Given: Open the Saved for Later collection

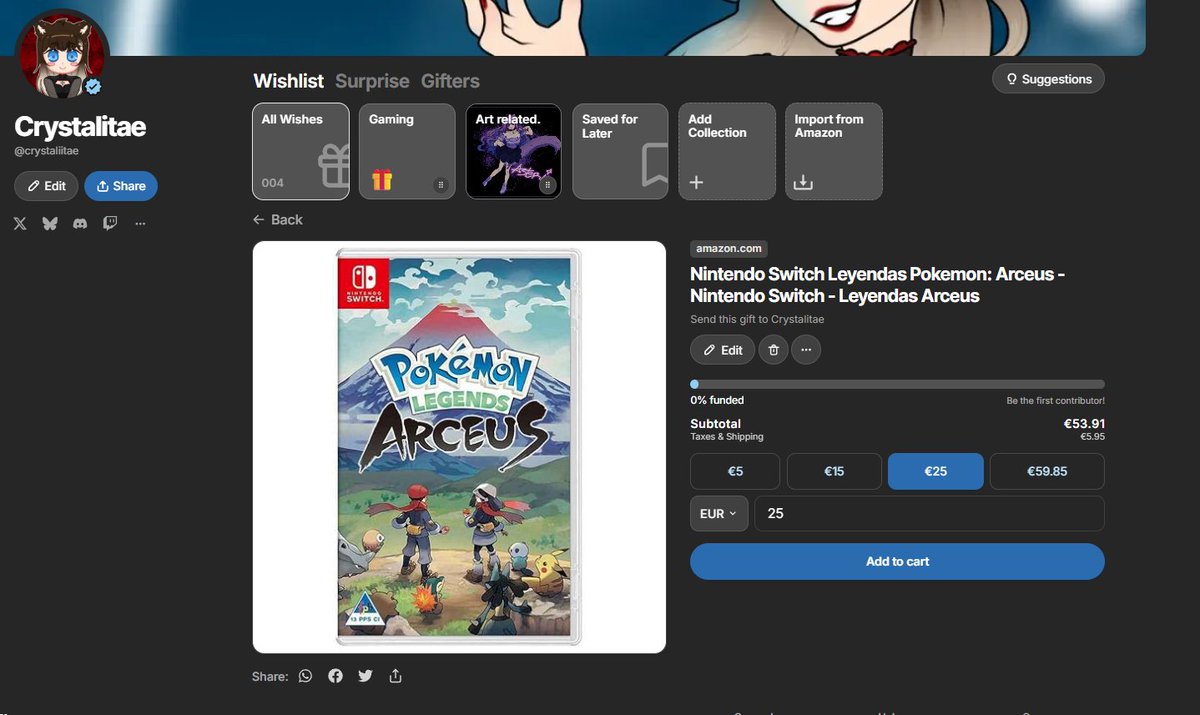Looking at the screenshot, I should (x=620, y=151).
